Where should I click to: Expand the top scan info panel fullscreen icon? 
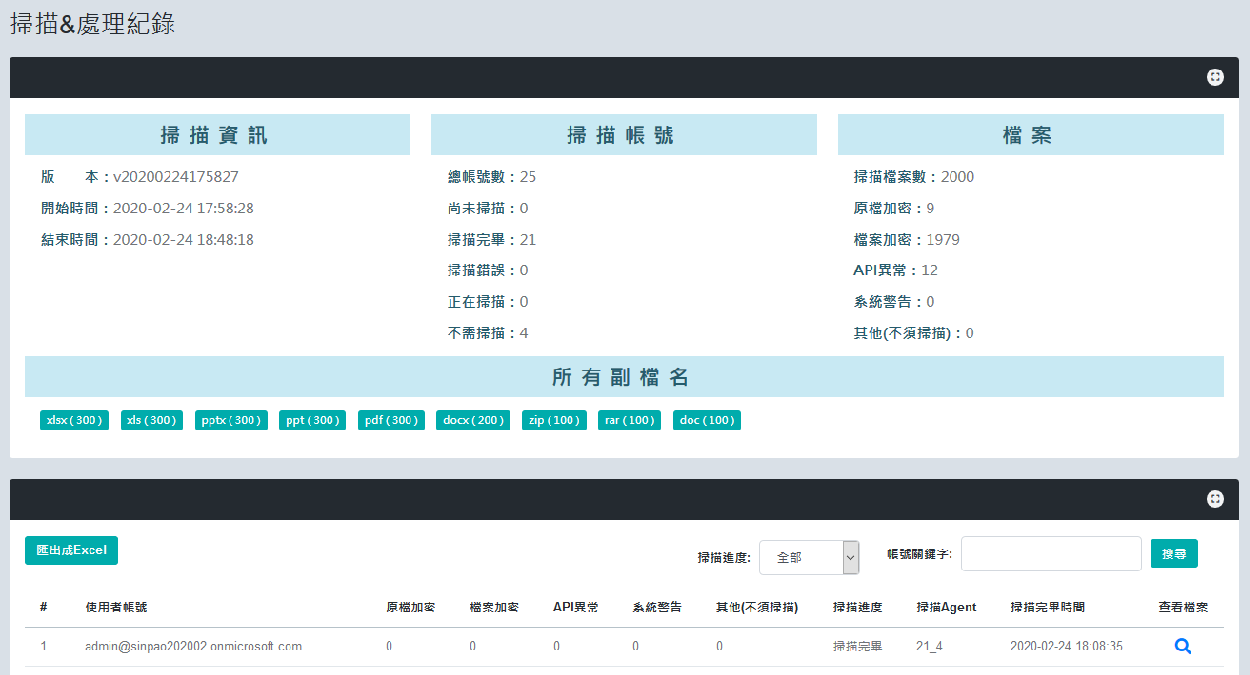[1215, 77]
